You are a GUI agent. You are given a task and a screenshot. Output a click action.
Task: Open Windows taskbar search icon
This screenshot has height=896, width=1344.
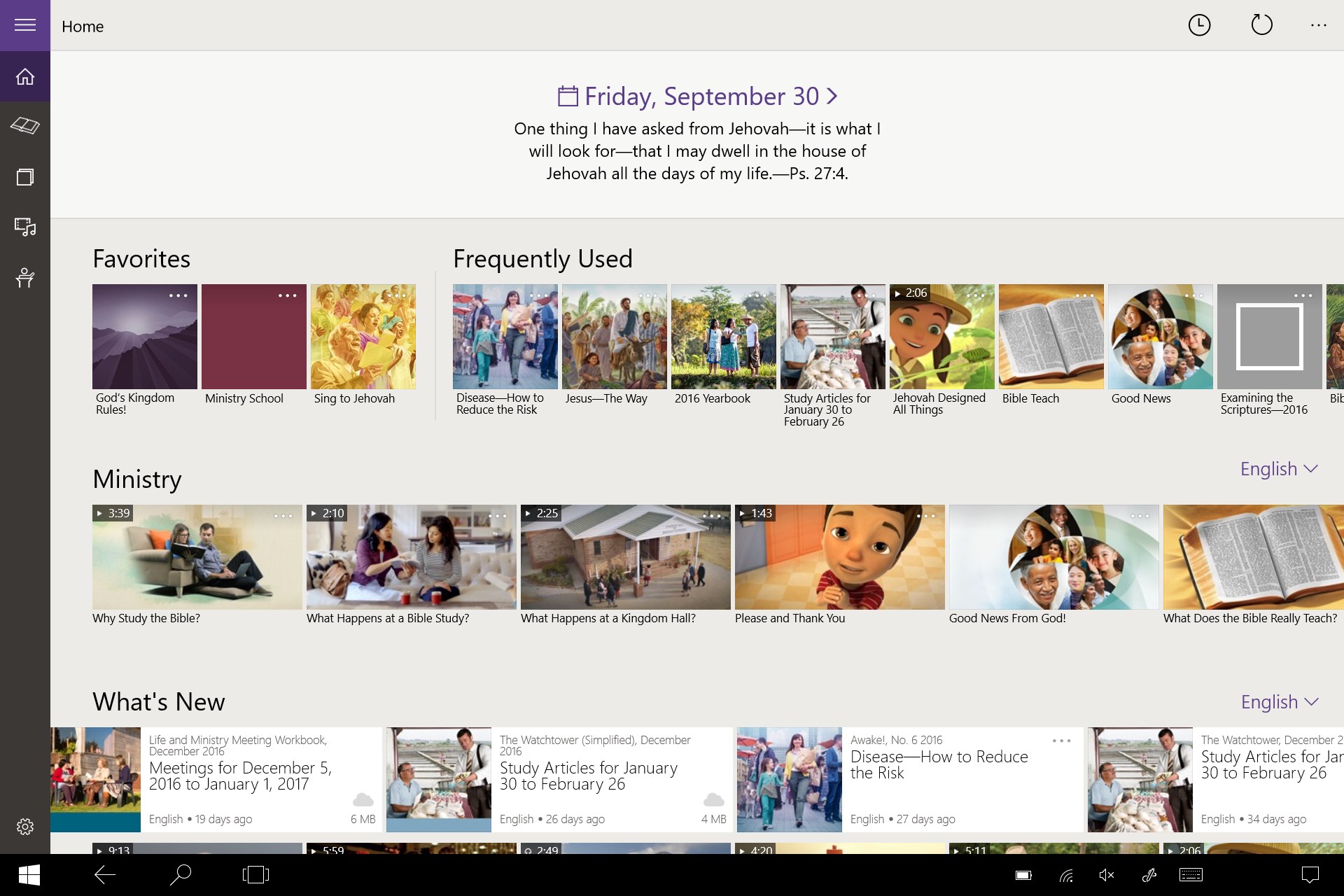pos(180,875)
